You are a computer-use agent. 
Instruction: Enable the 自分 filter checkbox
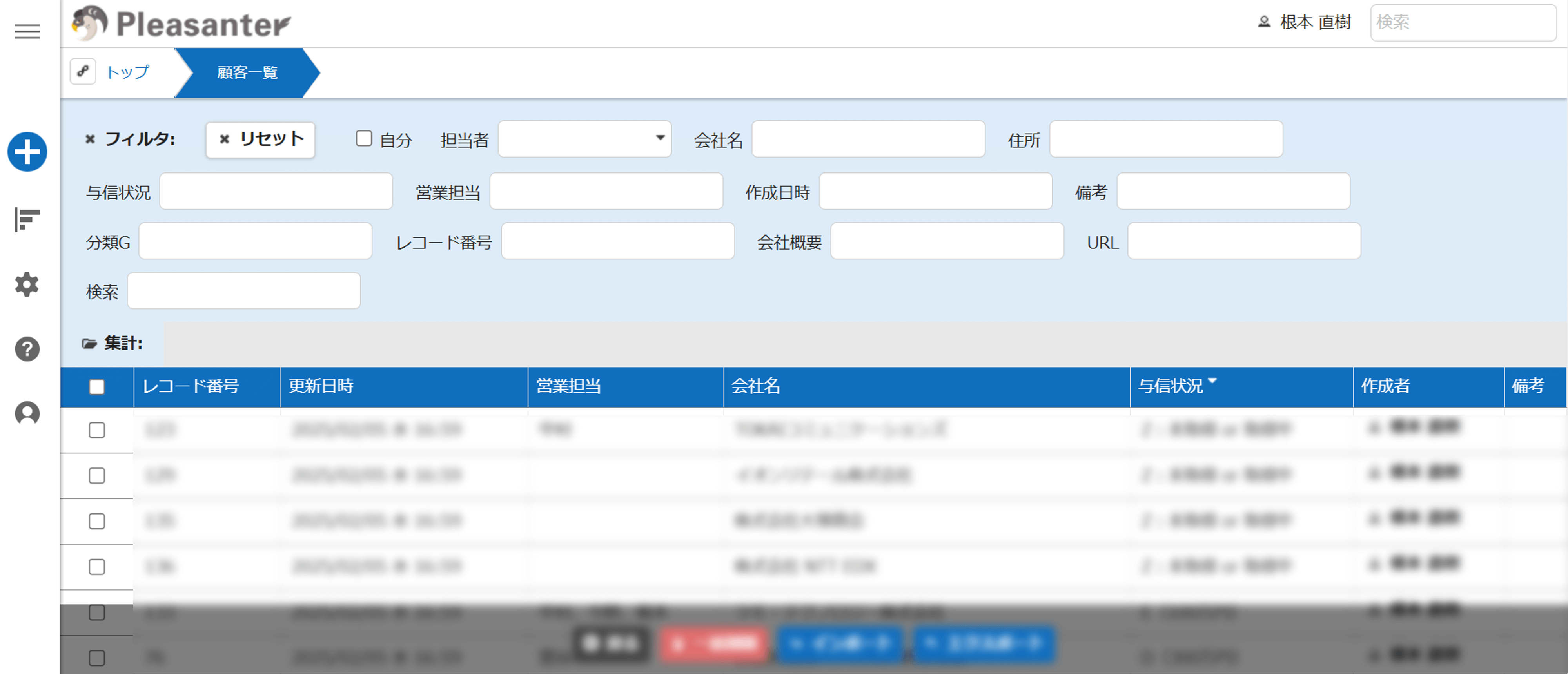click(x=364, y=139)
